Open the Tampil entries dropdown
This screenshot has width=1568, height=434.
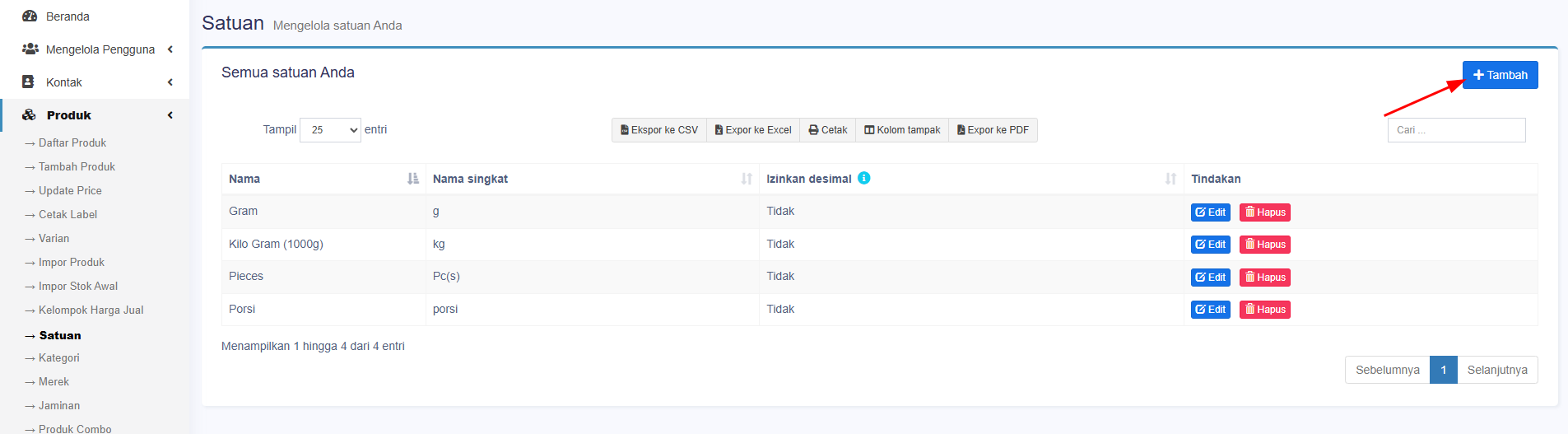click(330, 130)
